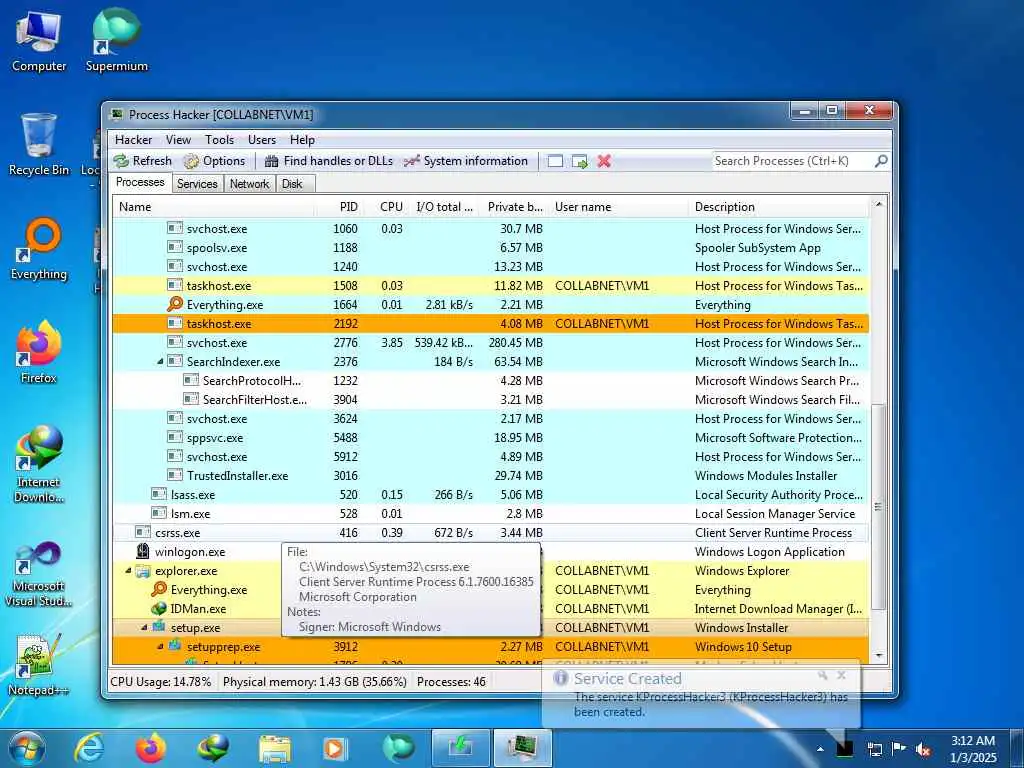The width and height of the screenshot is (1024, 768).
Task: Click the search magnifier icon
Action: click(881, 161)
